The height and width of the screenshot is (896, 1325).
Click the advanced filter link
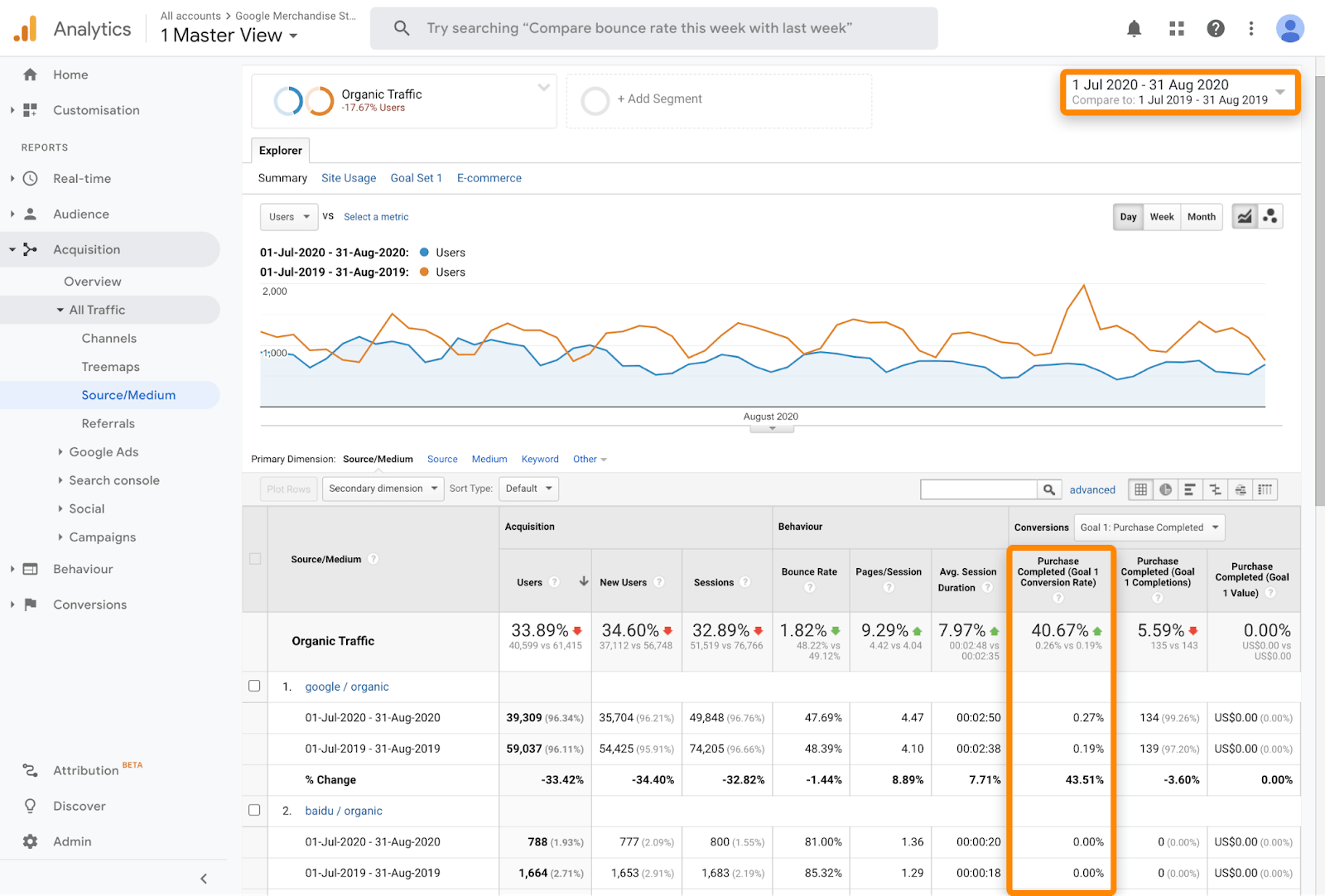[1091, 489]
